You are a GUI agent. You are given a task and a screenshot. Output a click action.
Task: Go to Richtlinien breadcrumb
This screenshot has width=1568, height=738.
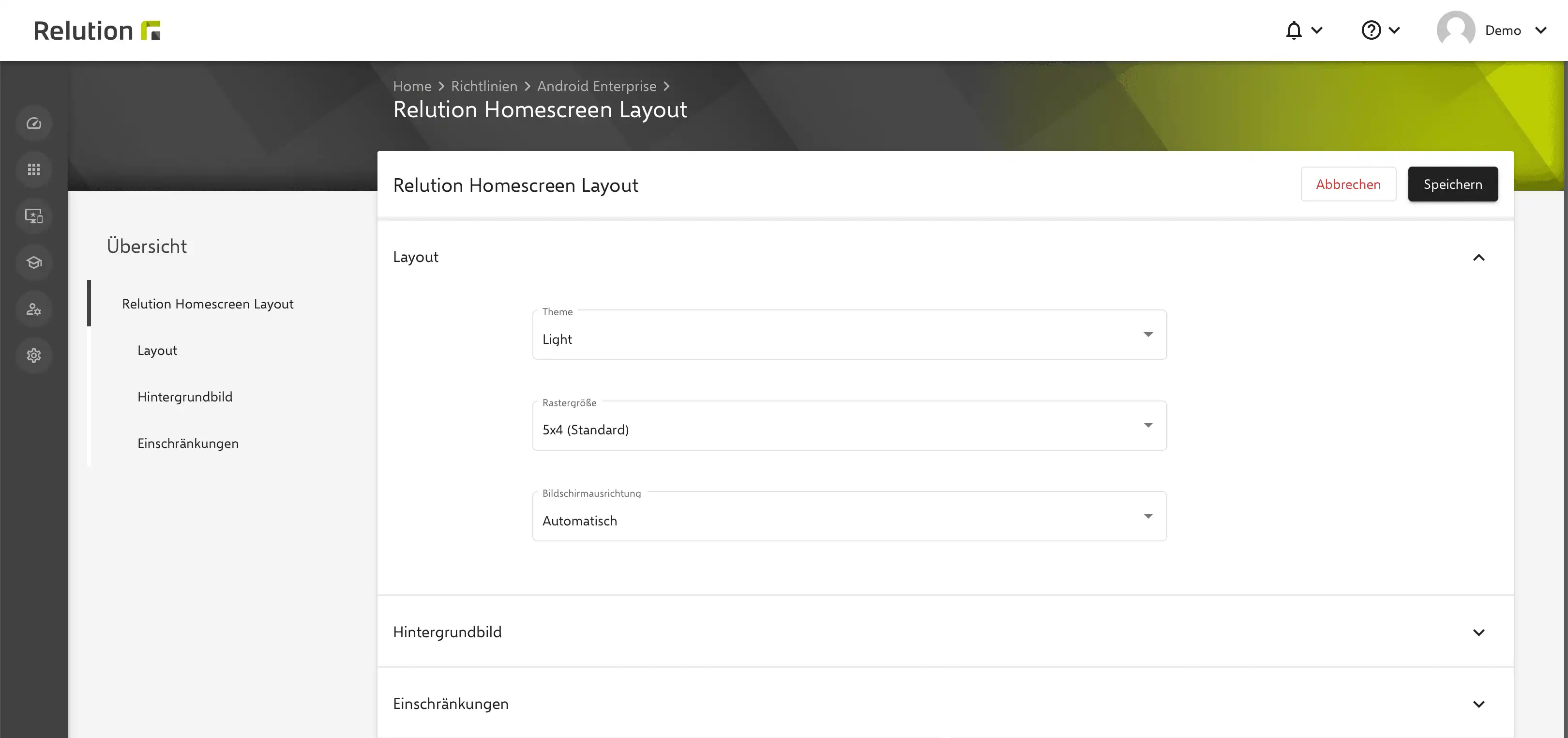coord(484,87)
